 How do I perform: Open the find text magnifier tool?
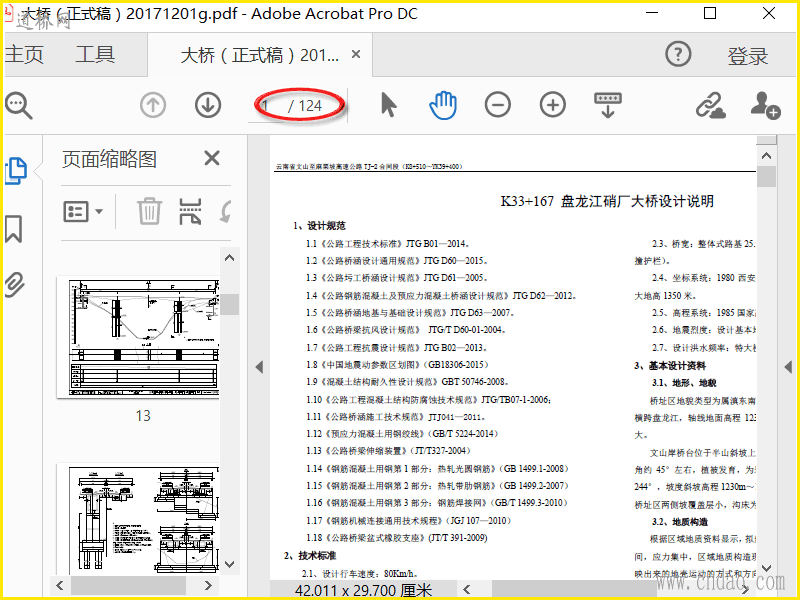tap(19, 106)
